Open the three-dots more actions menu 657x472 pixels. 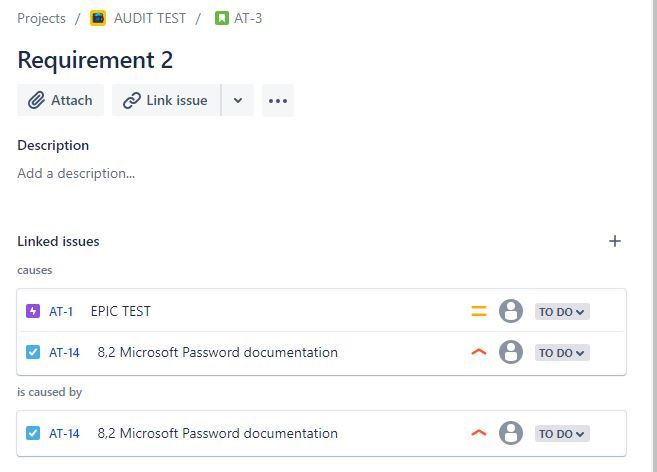[278, 101]
